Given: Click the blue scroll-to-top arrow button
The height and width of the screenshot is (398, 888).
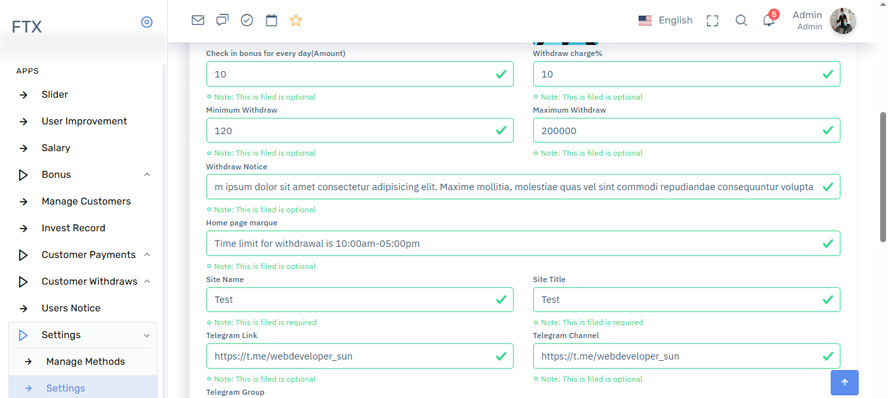Looking at the screenshot, I should pos(844,383).
